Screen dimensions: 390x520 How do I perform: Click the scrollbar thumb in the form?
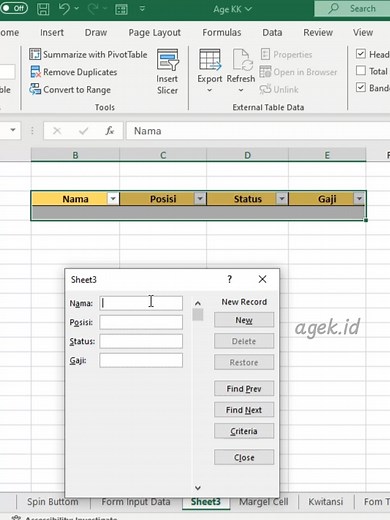tap(198, 315)
